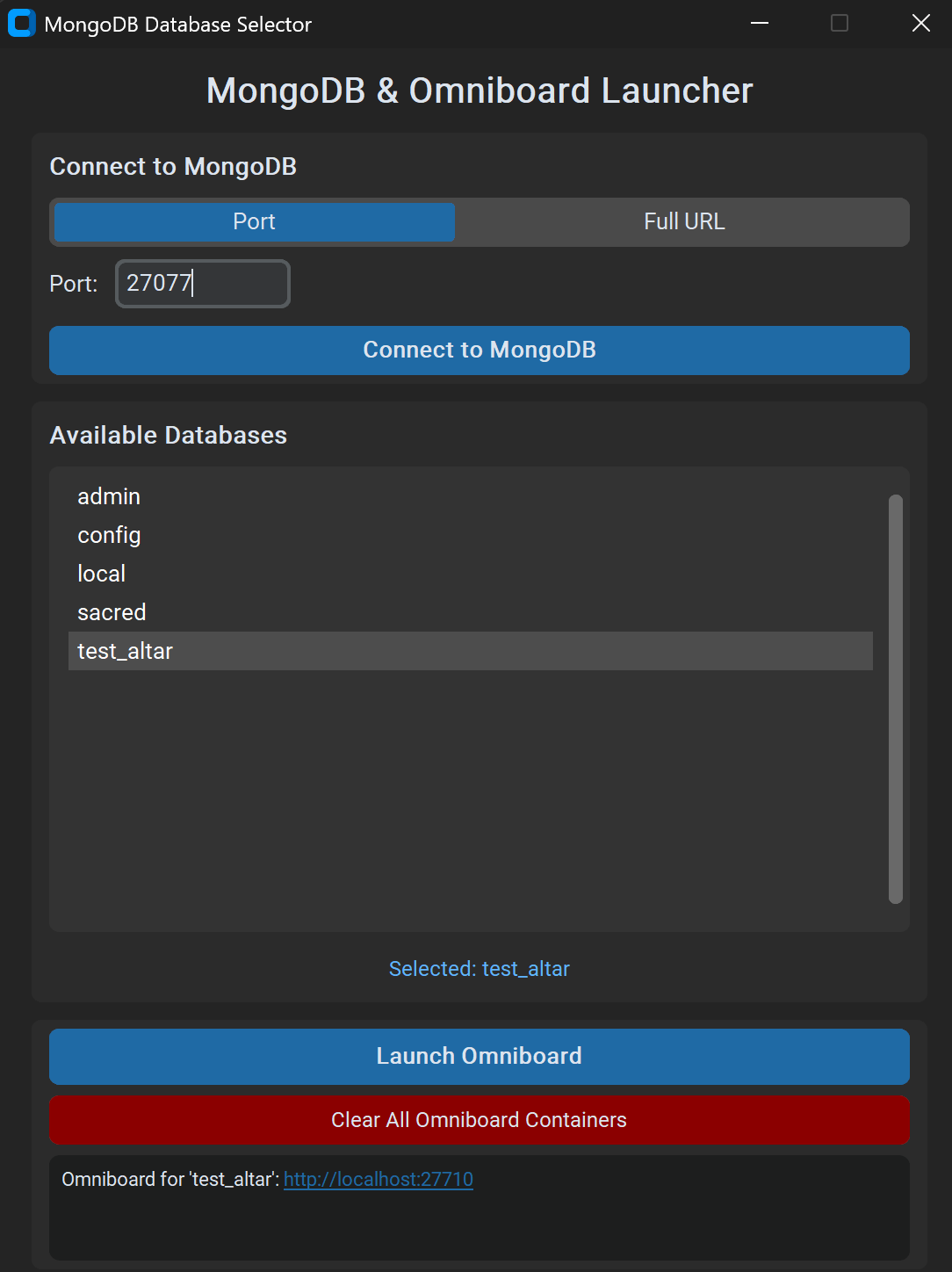Select the config database
The height and width of the screenshot is (1272, 952).
pos(471,535)
